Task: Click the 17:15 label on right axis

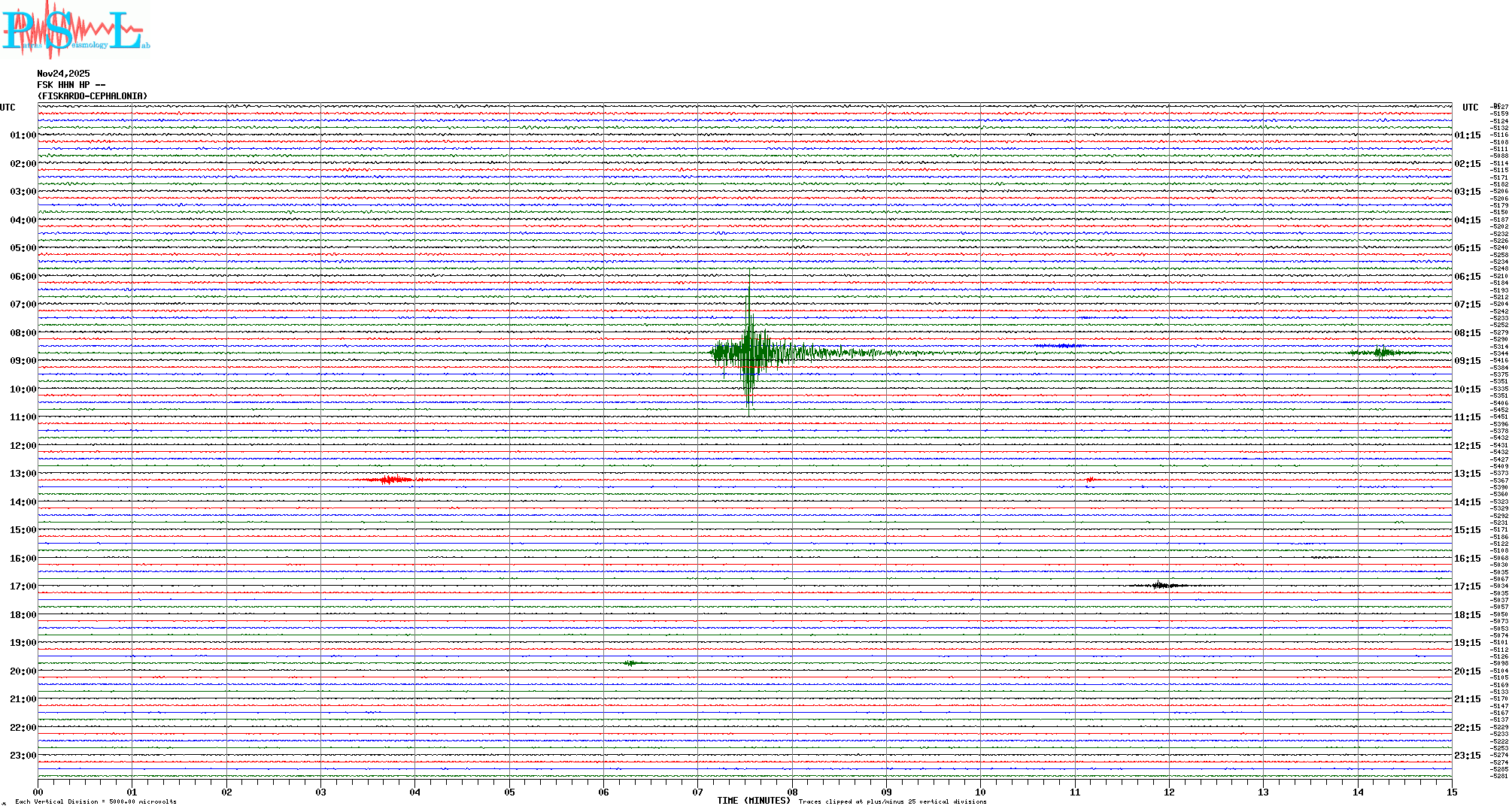Action: point(1467,586)
